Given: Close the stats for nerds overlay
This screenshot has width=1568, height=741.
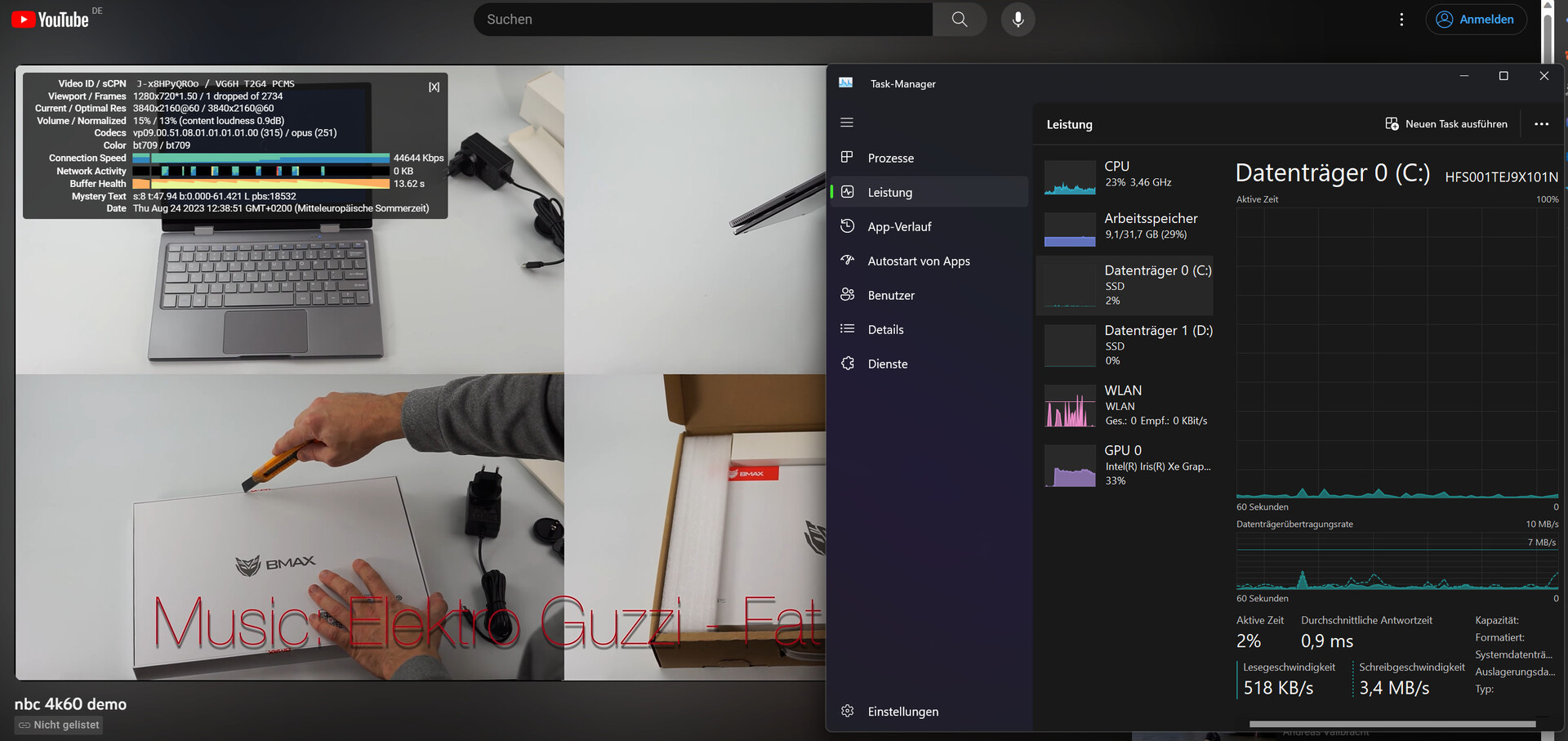Looking at the screenshot, I should (434, 87).
